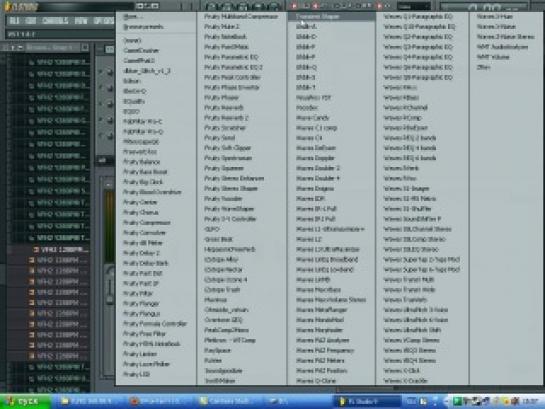Screen dimensions: 545x409
Task: Choose Fruity LSD at column bottom
Action: [137, 375]
